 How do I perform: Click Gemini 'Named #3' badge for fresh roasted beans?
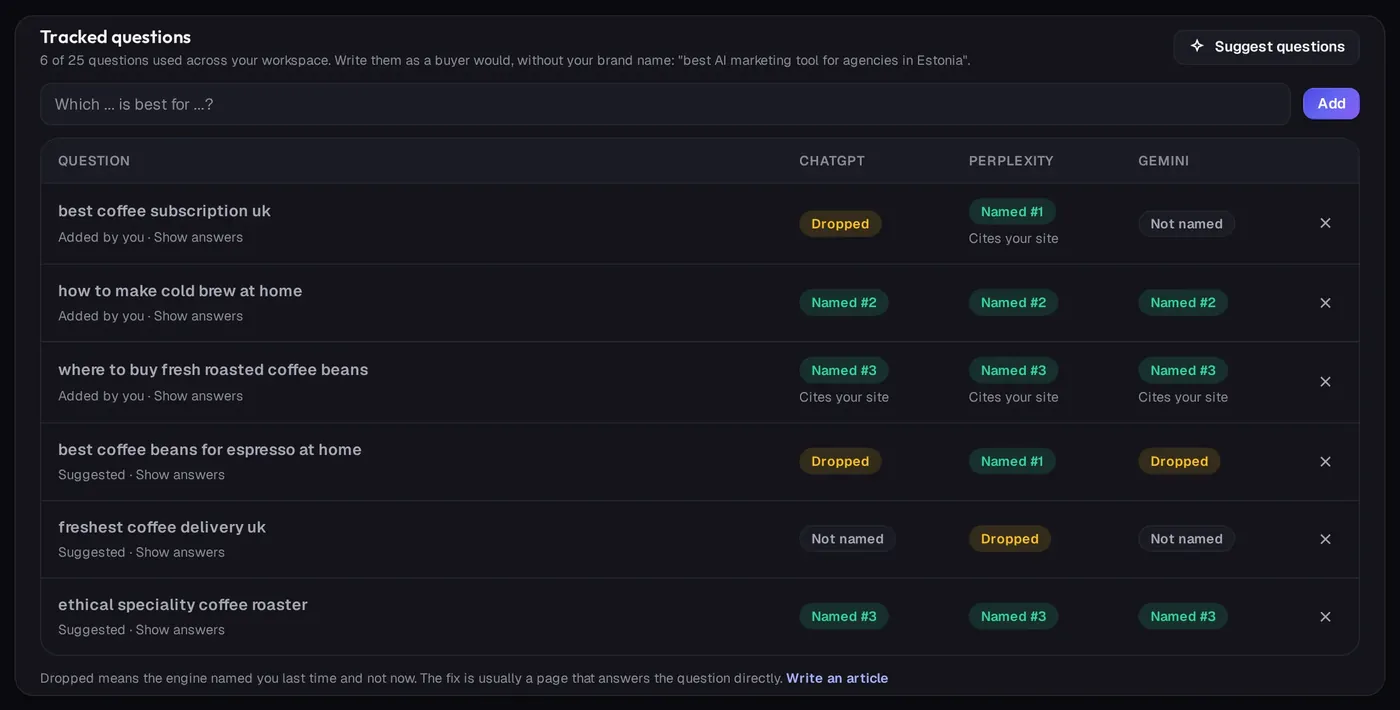coord(1183,371)
